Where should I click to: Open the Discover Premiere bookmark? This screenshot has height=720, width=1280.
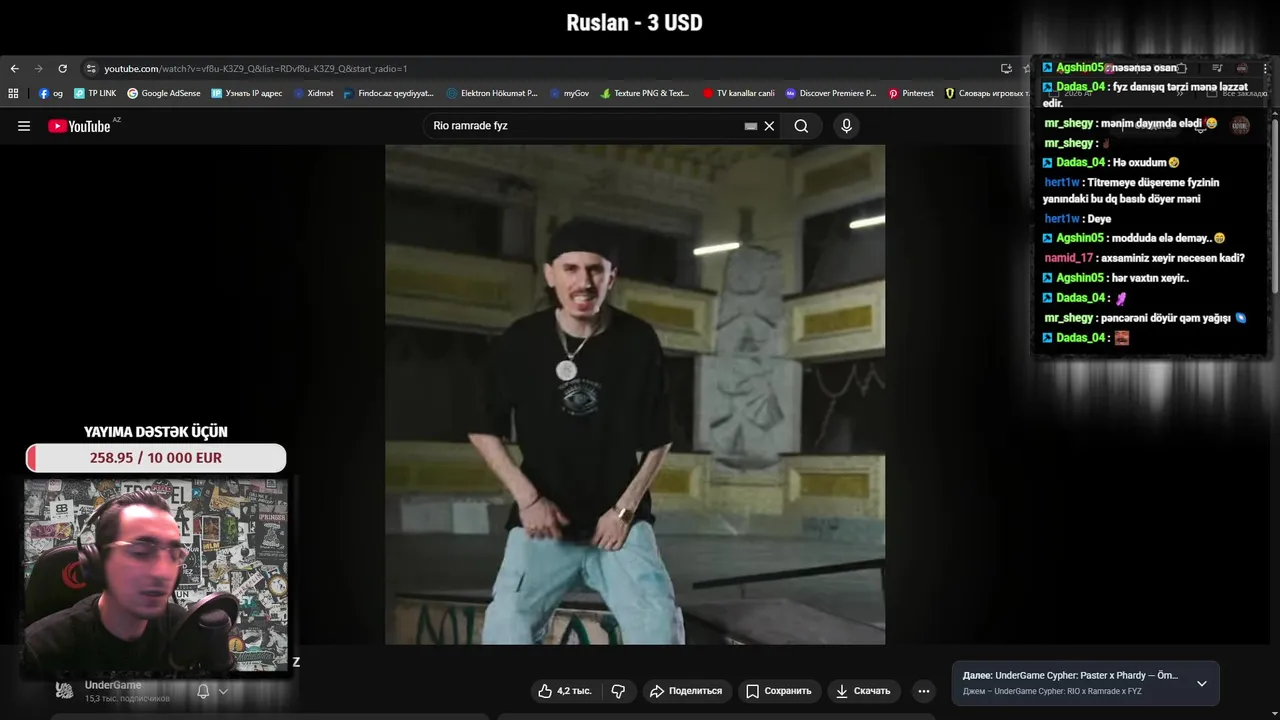pos(831,93)
